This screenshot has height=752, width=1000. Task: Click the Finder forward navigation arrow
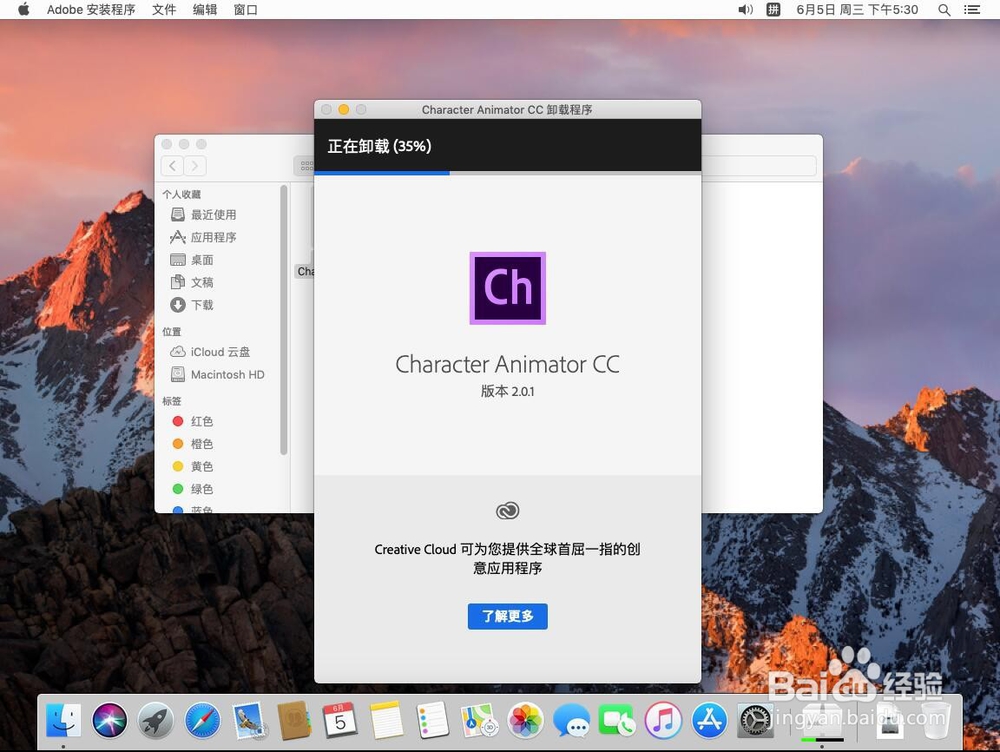click(193, 166)
